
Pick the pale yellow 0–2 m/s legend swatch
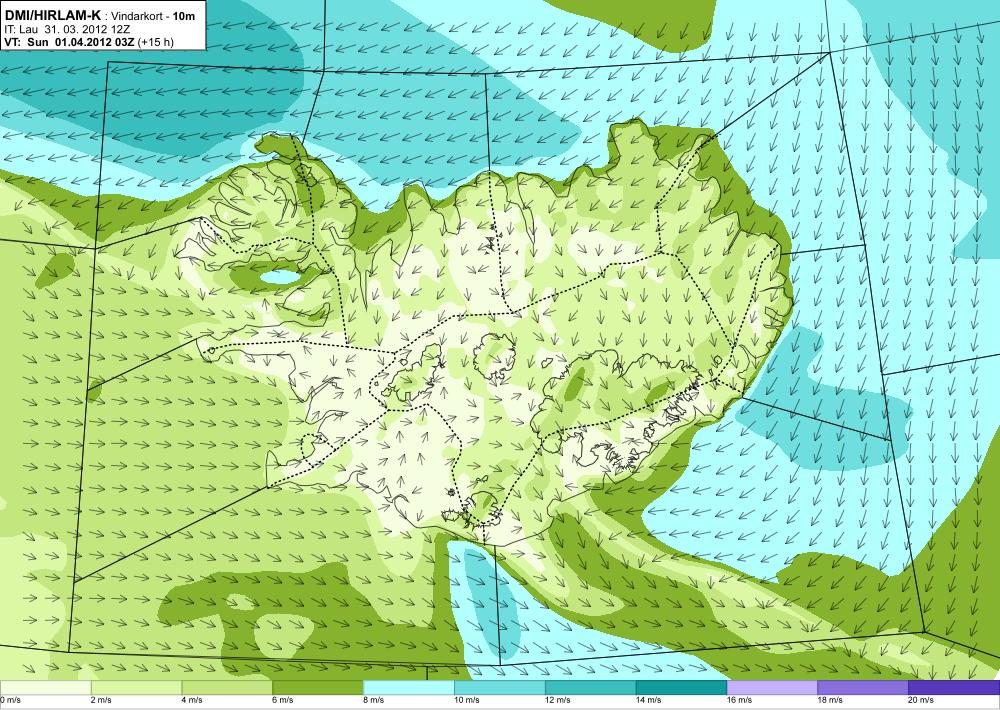[45, 688]
